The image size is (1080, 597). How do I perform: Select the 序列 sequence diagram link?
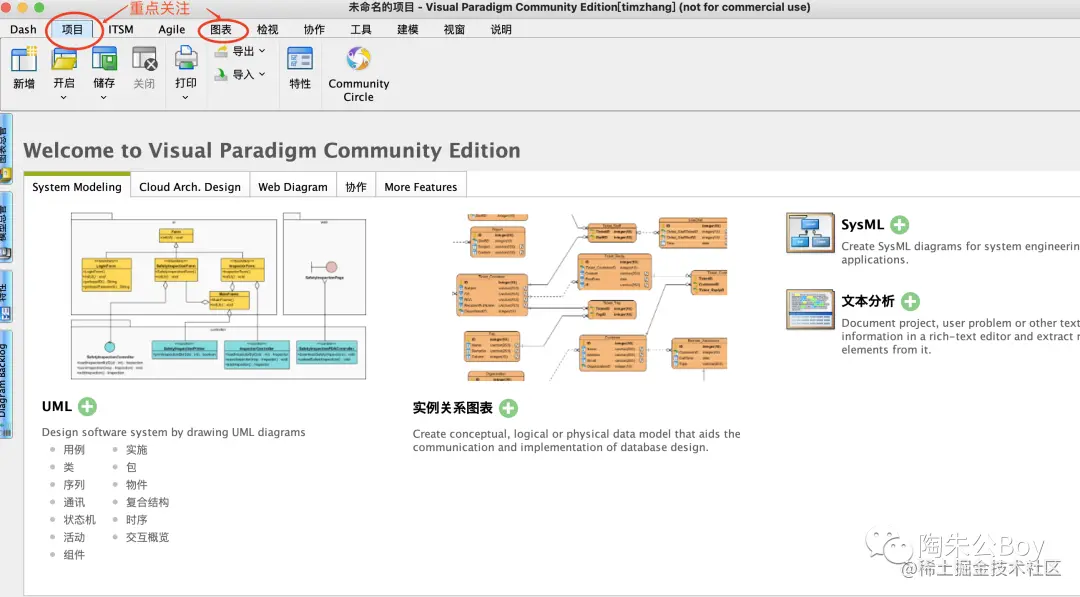[x=74, y=485]
